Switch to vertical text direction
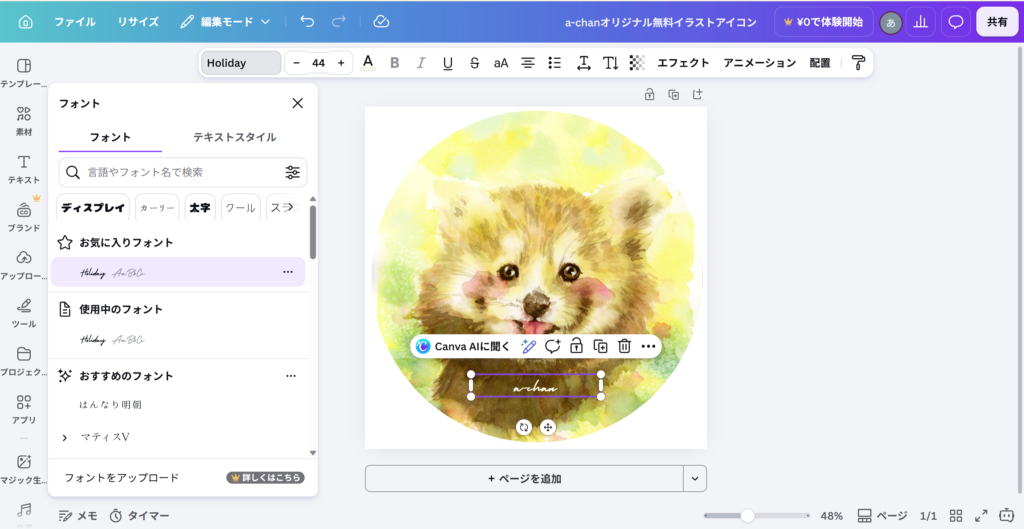 point(611,63)
